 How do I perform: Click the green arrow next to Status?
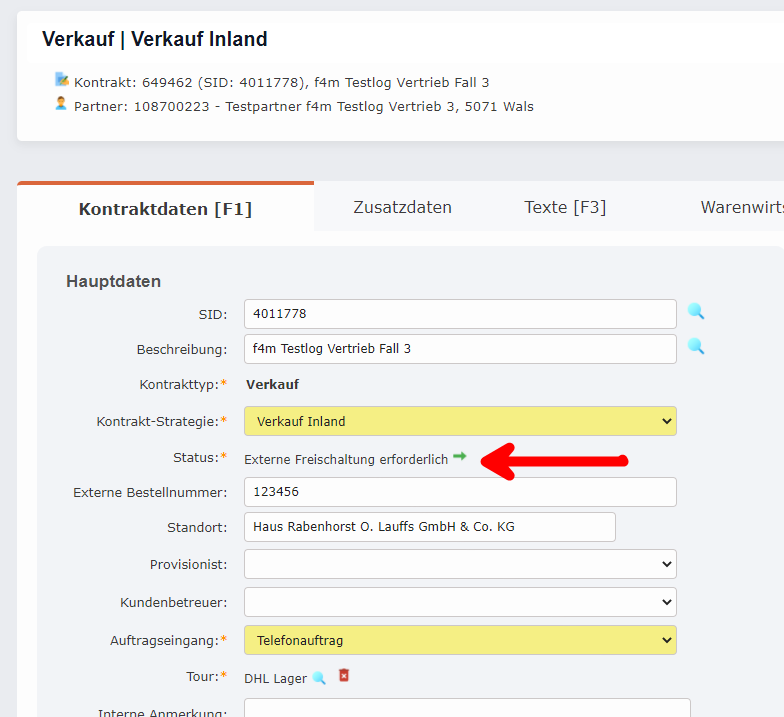(x=460, y=456)
